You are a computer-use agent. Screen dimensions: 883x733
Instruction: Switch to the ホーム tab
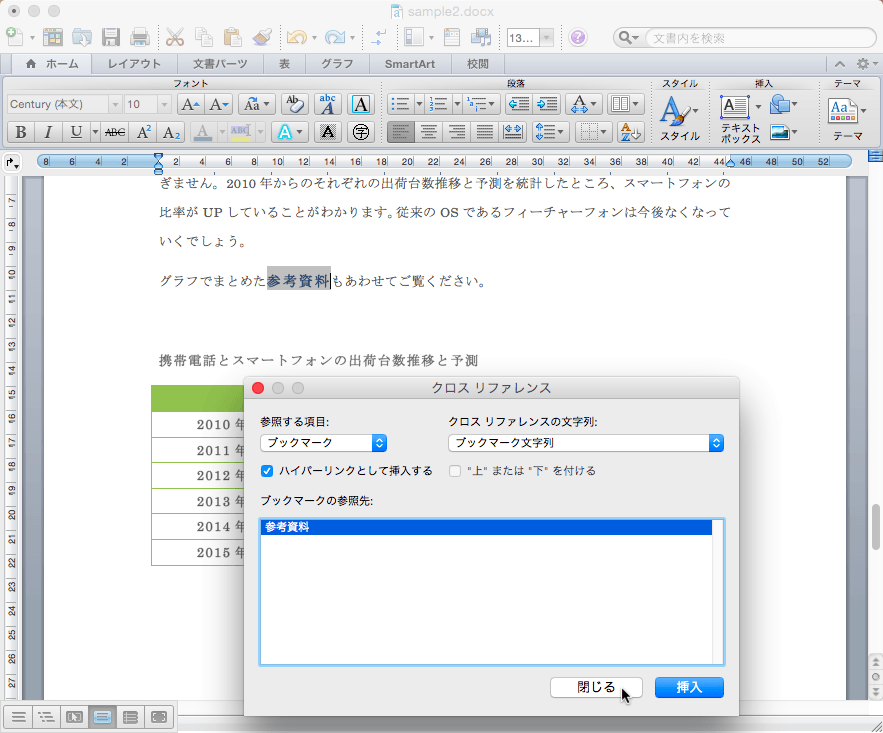(52, 64)
